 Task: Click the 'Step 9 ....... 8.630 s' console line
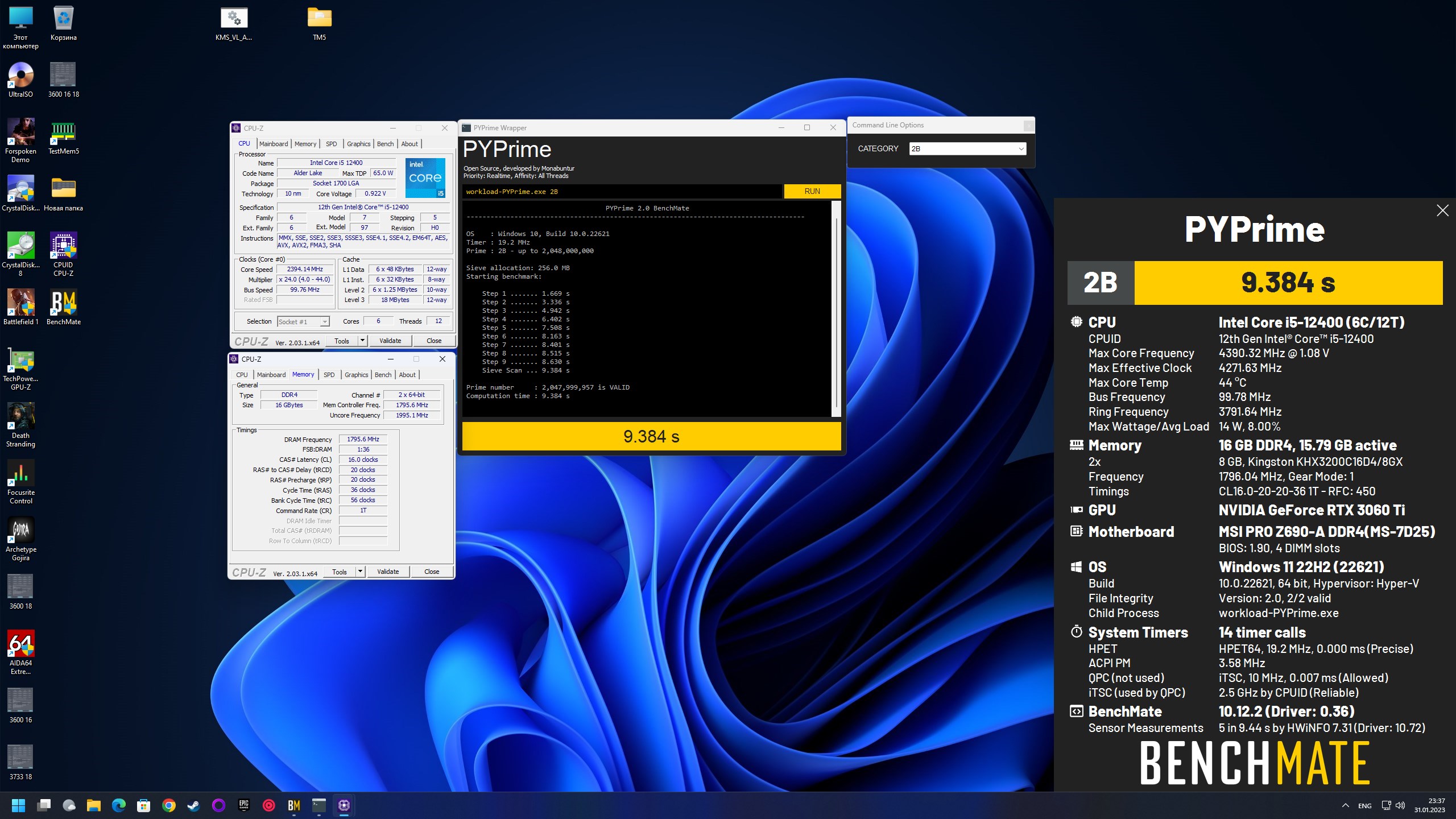(x=526, y=362)
